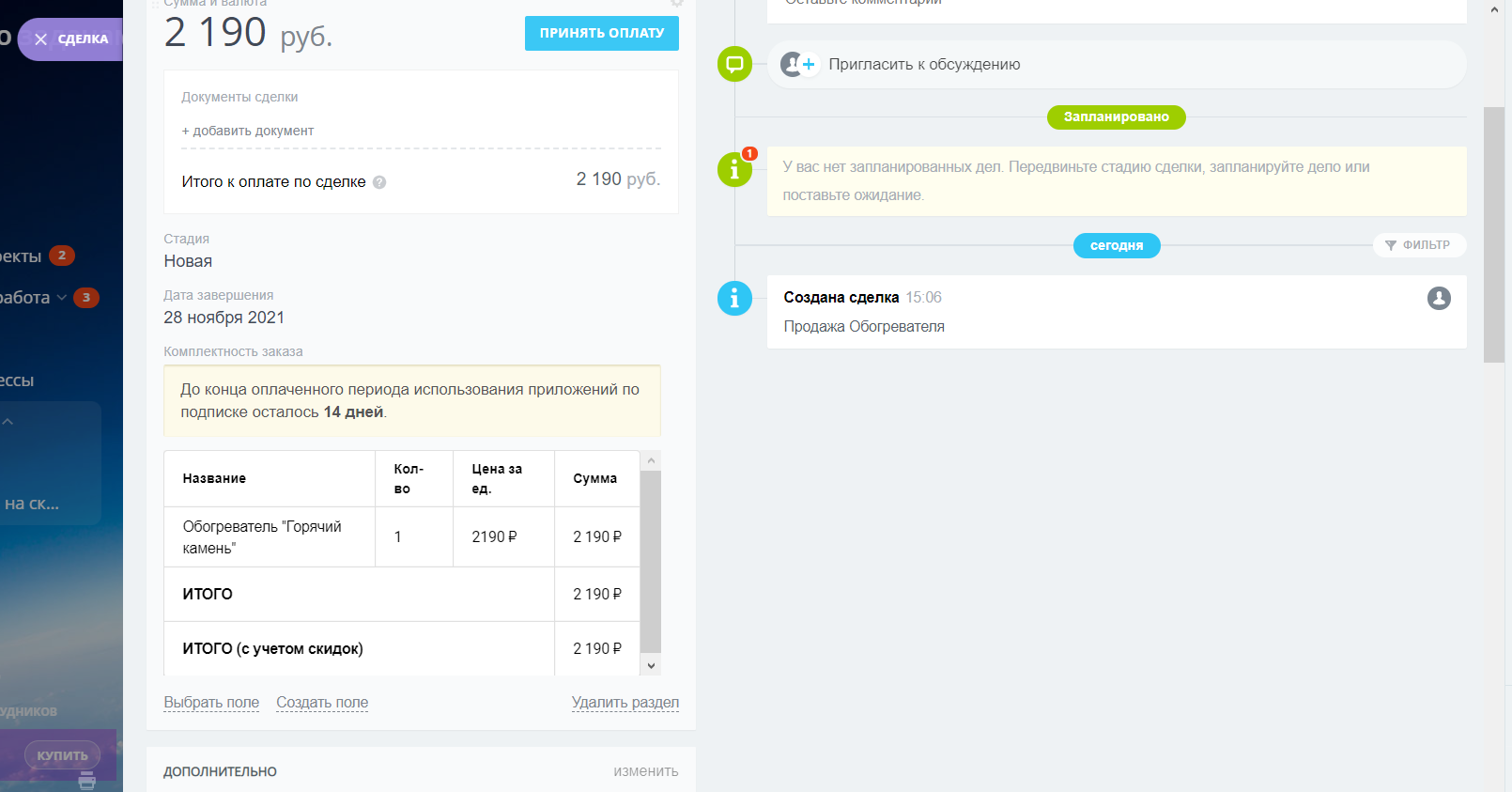
Task: Click the subscription notice about 14 дней
Action: point(412,400)
